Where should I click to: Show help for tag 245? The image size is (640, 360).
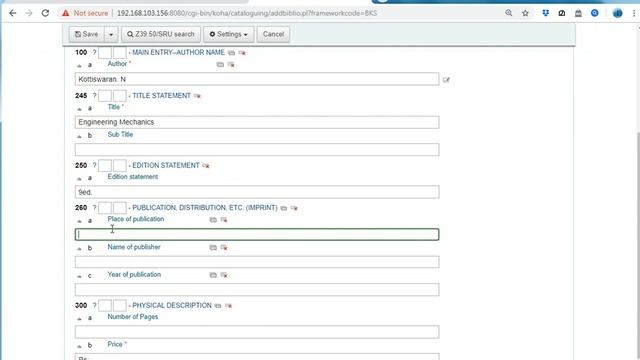94,96
